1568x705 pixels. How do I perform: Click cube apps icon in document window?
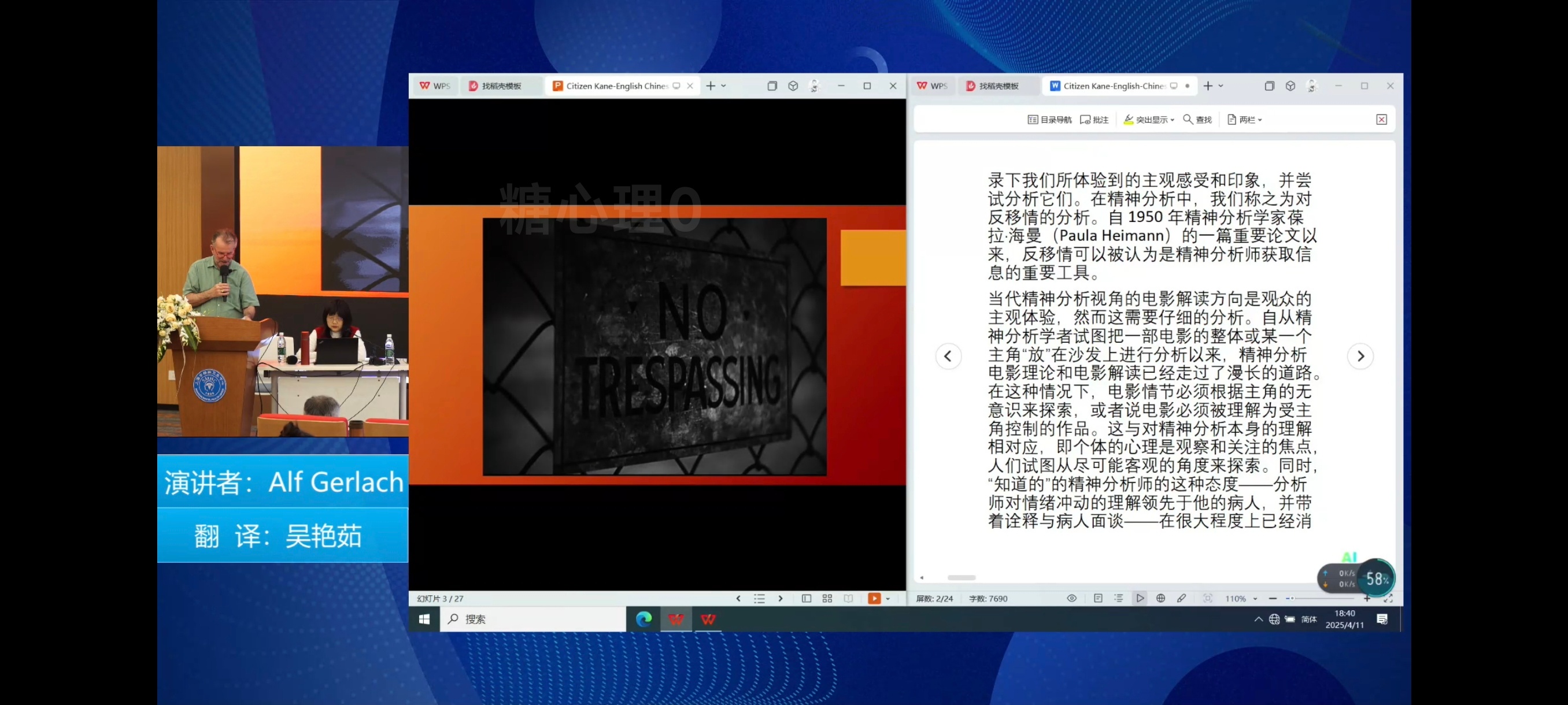click(x=1290, y=86)
